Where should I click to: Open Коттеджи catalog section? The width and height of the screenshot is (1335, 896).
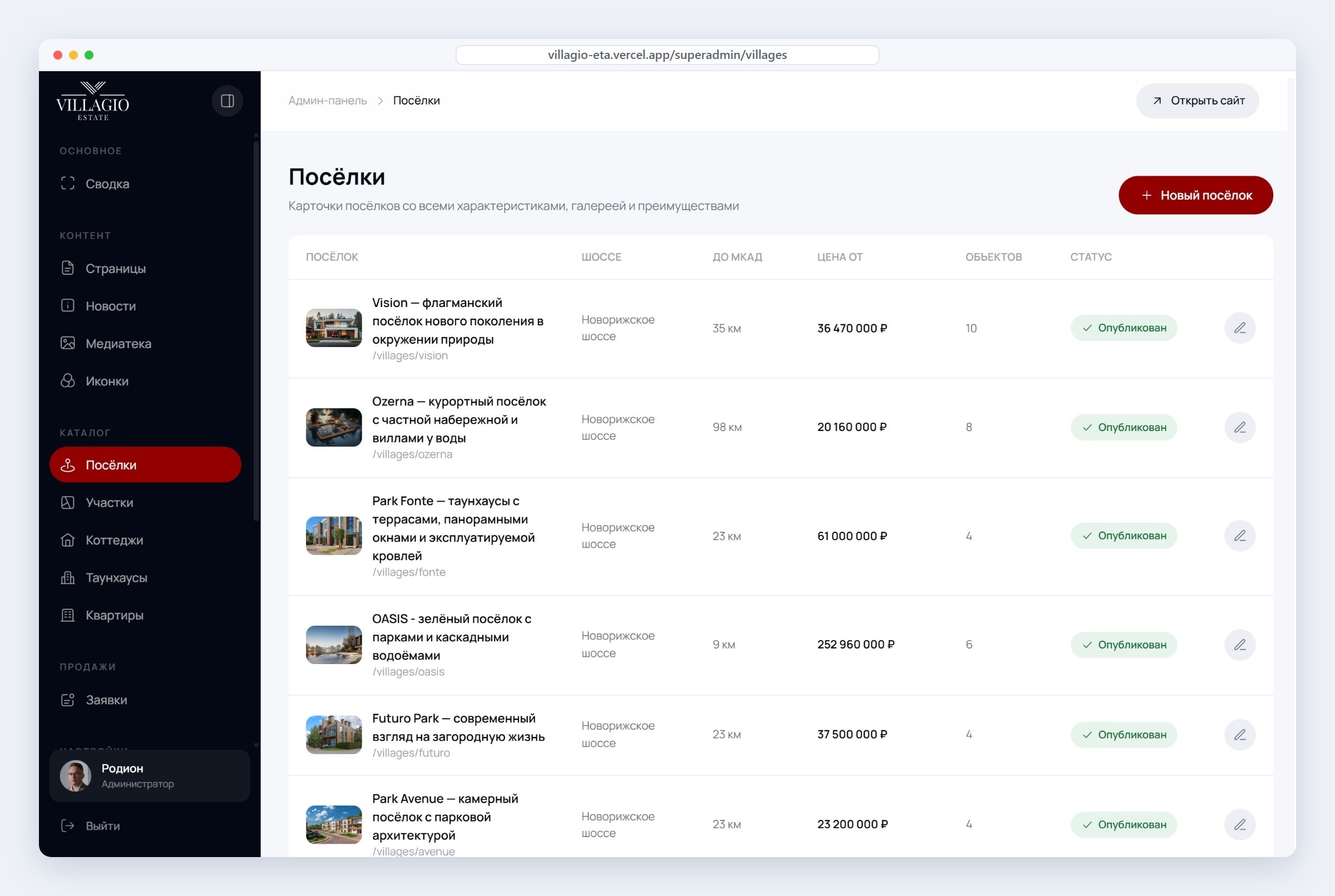click(145, 540)
